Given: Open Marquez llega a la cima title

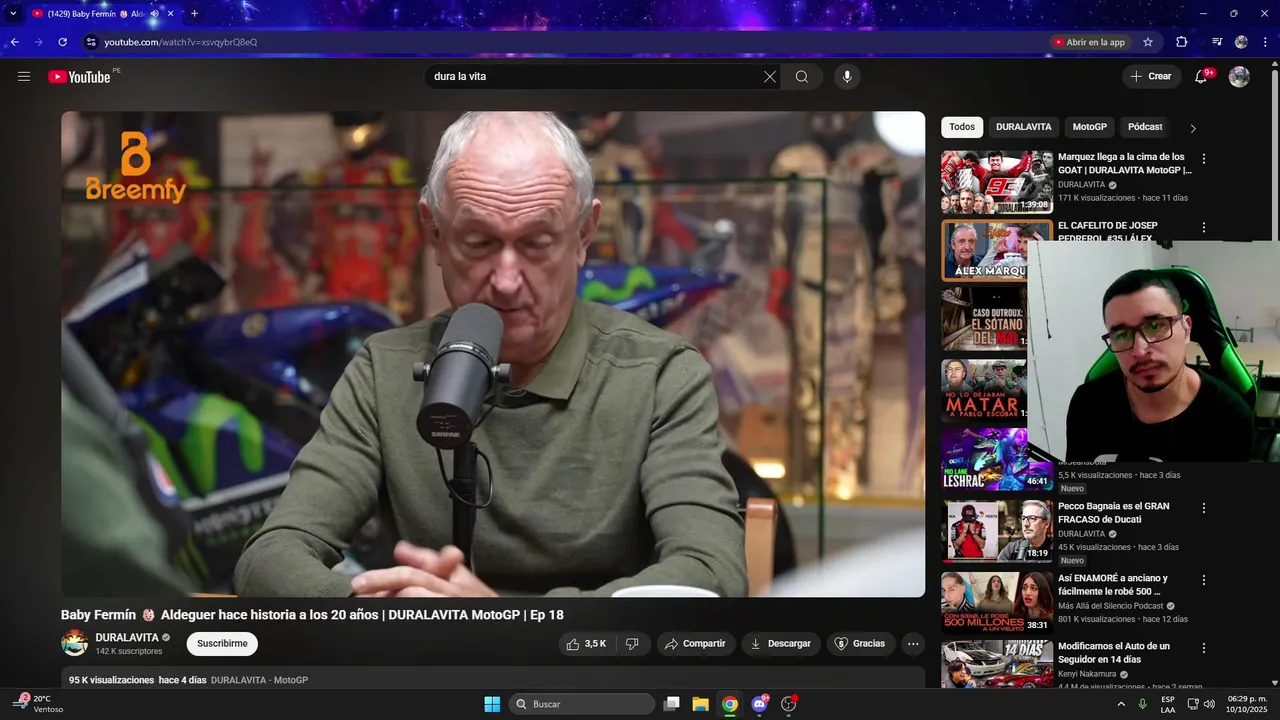Looking at the screenshot, I should (x=1125, y=164).
